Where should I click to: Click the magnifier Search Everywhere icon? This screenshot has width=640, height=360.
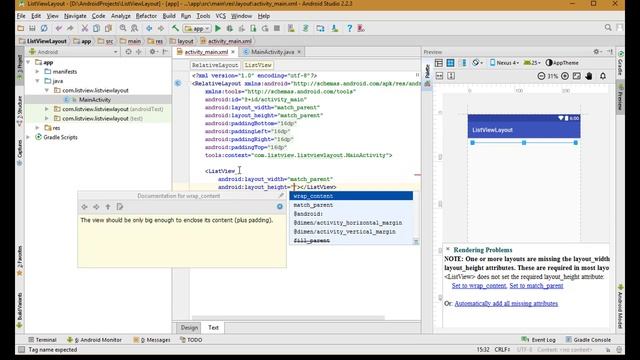pos(608,28)
